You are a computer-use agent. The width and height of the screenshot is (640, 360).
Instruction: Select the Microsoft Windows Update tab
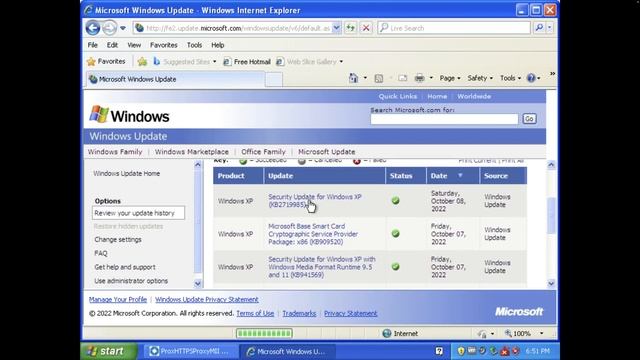pos(176,79)
